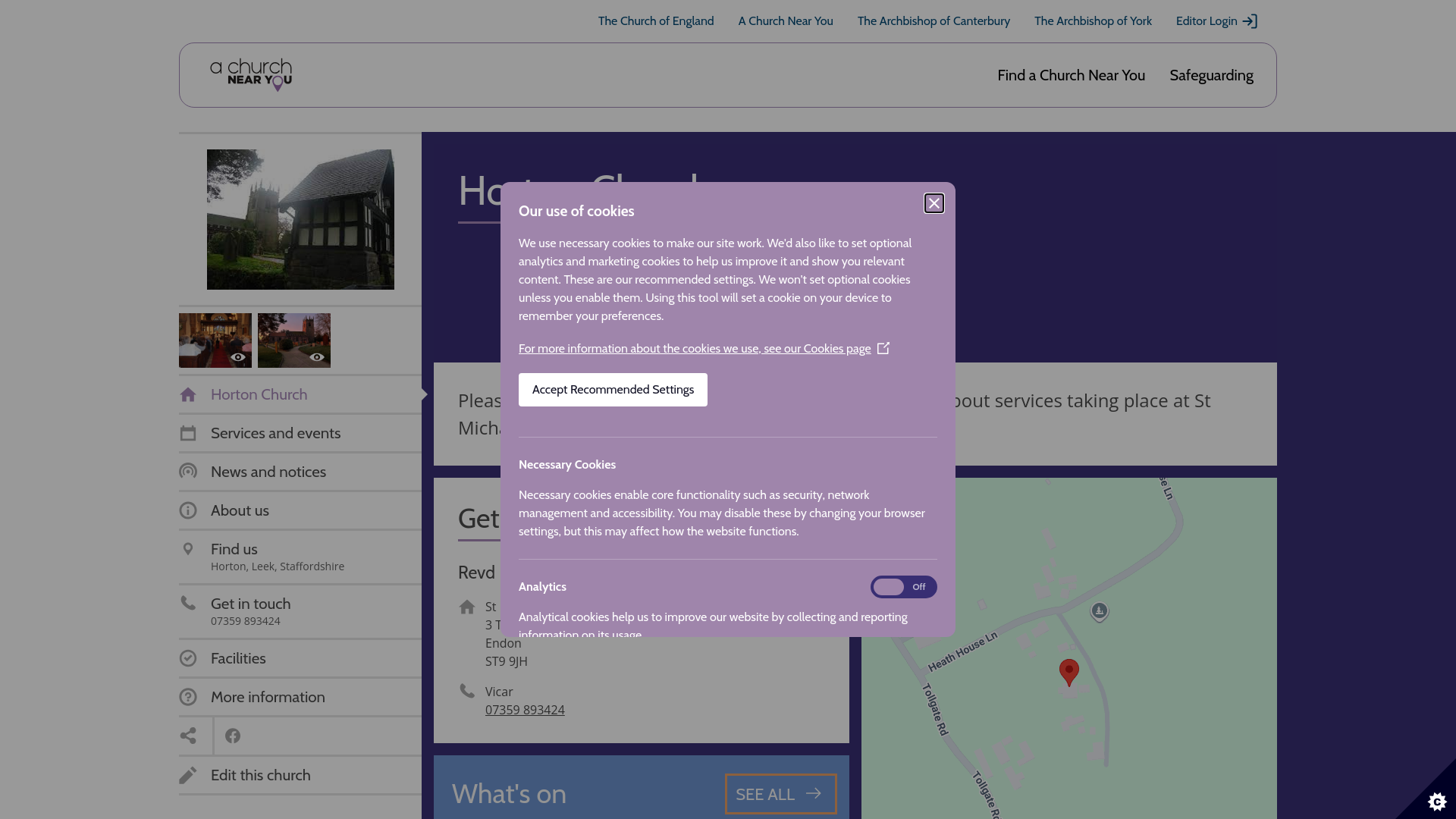Click the pencil edit icon
This screenshot has height=819, width=1456.
coord(188,775)
